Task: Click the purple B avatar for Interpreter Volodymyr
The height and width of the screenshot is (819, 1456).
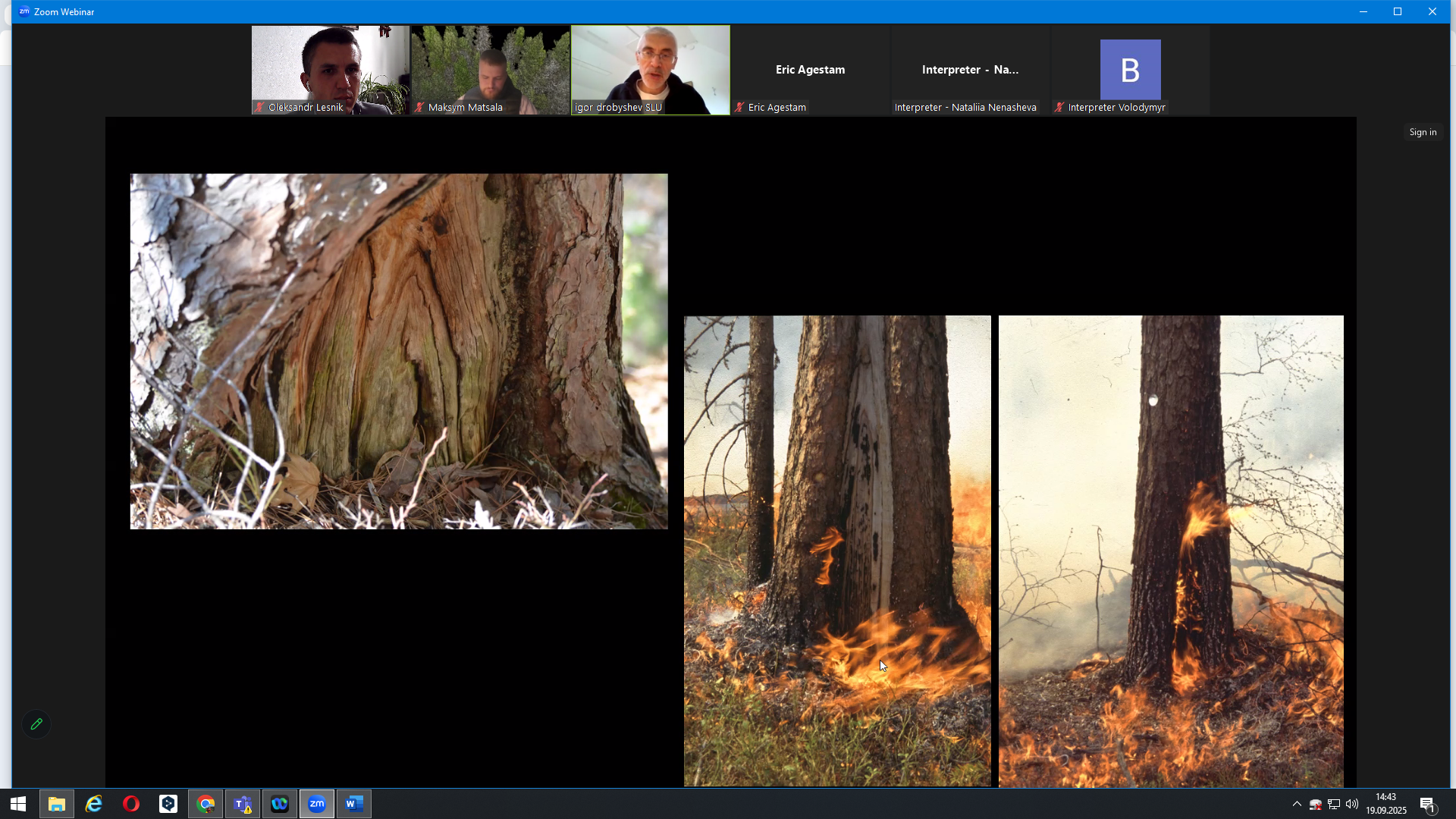Action: coord(1130,69)
